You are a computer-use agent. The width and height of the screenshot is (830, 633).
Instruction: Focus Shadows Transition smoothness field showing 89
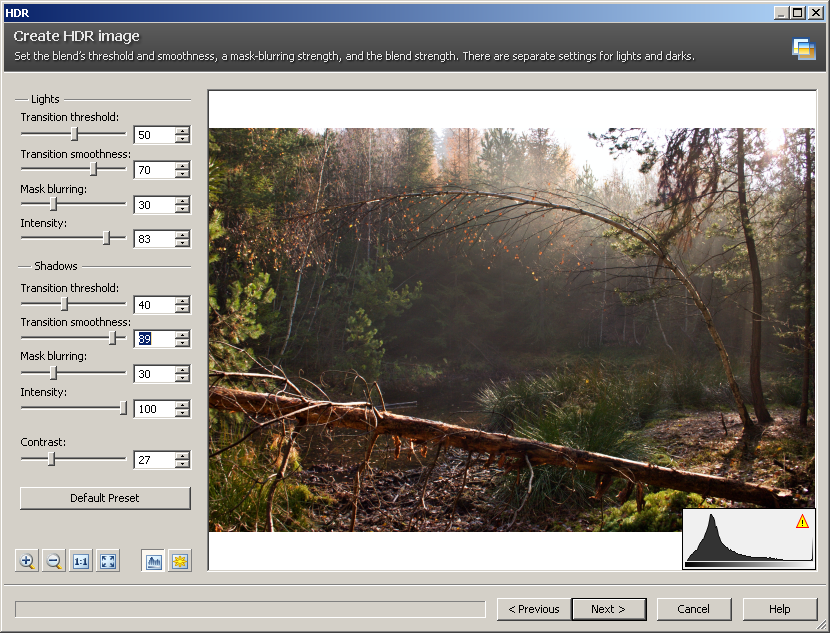coord(155,339)
